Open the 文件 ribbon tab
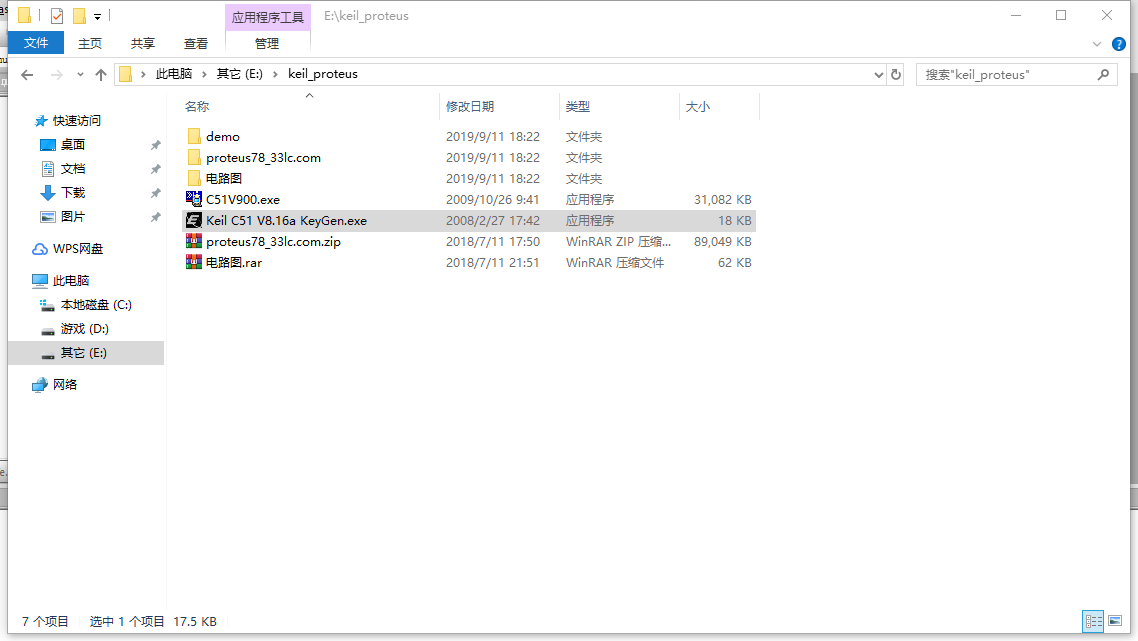The height and width of the screenshot is (641, 1138). click(36, 43)
